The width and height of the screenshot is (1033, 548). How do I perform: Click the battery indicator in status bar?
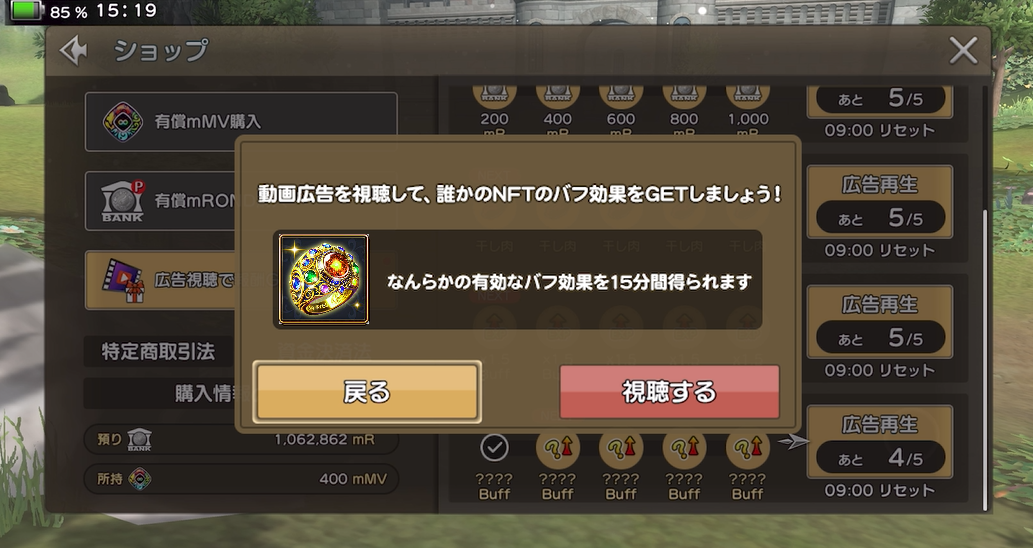pyautogui.click(x=25, y=11)
